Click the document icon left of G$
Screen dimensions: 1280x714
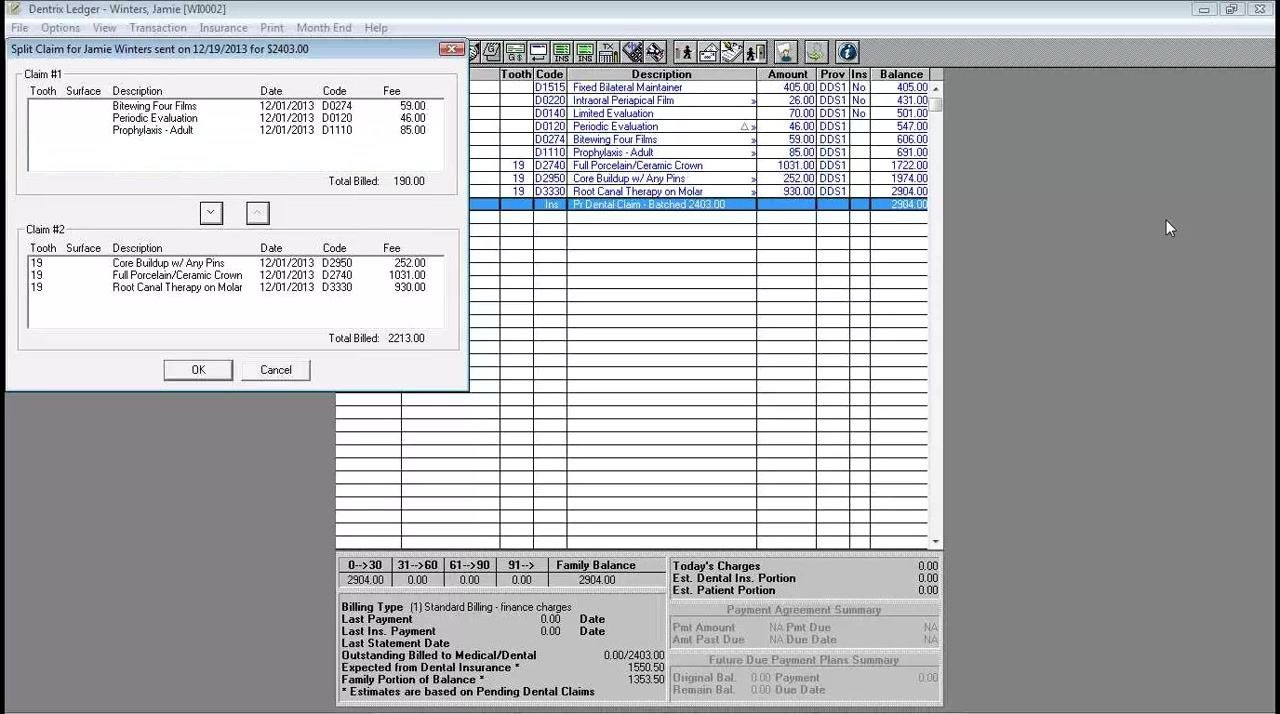(492, 52)
